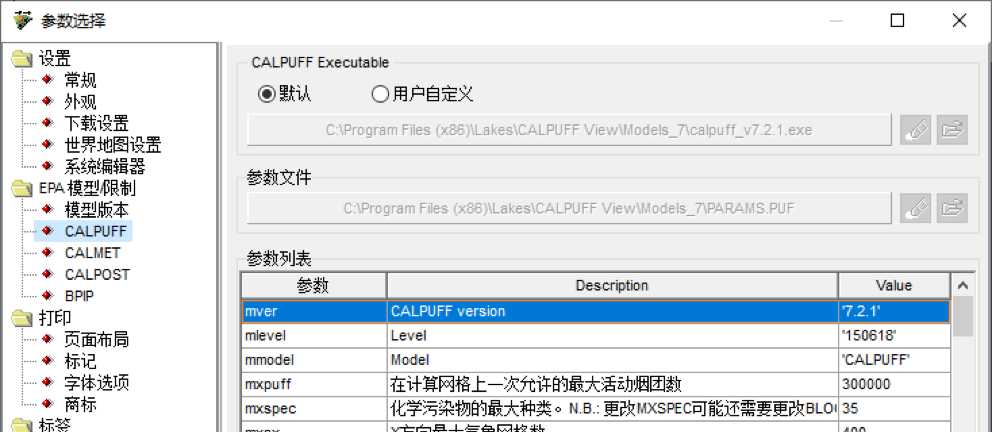
Task: Click the edit pencil icon beside CALPUFF executable path
Action: coord(915,130)
